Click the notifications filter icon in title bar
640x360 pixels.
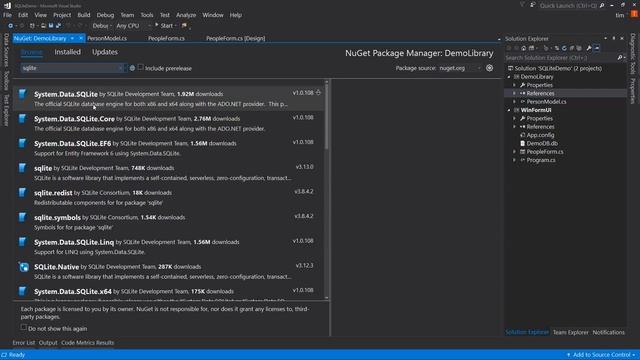click(x=522, y=5)
